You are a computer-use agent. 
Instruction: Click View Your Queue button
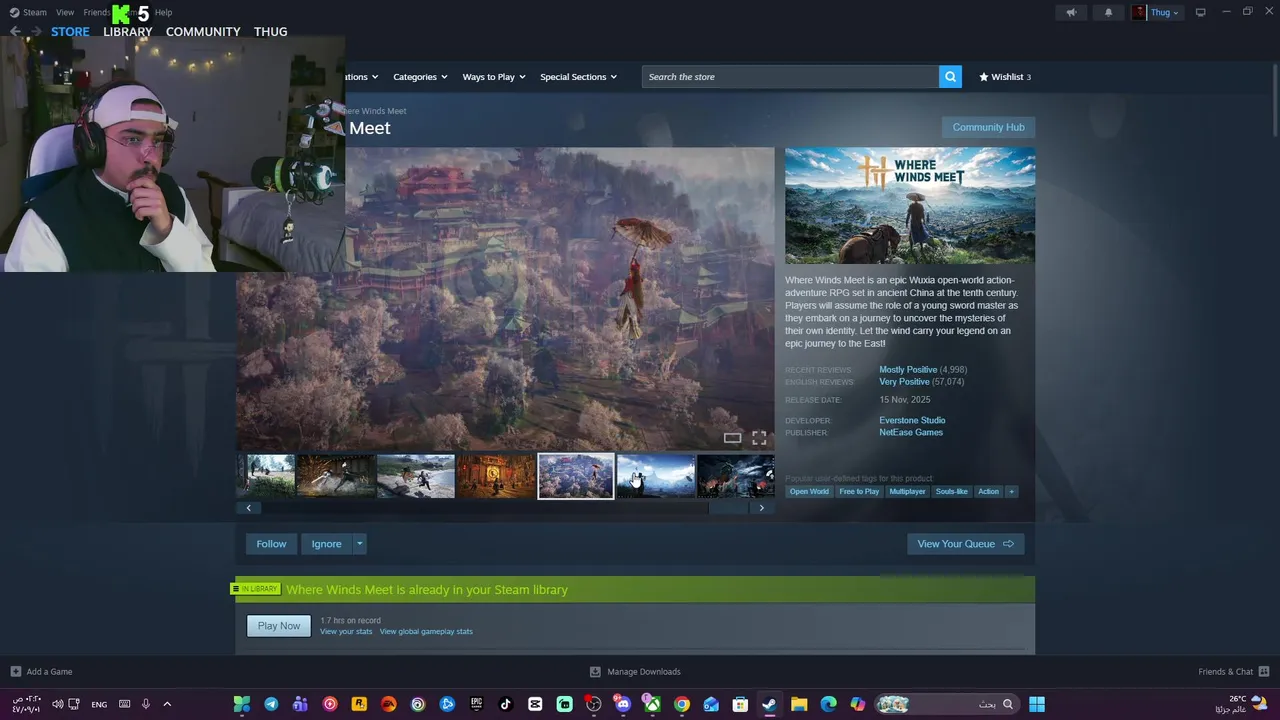[x=965, y=544]
